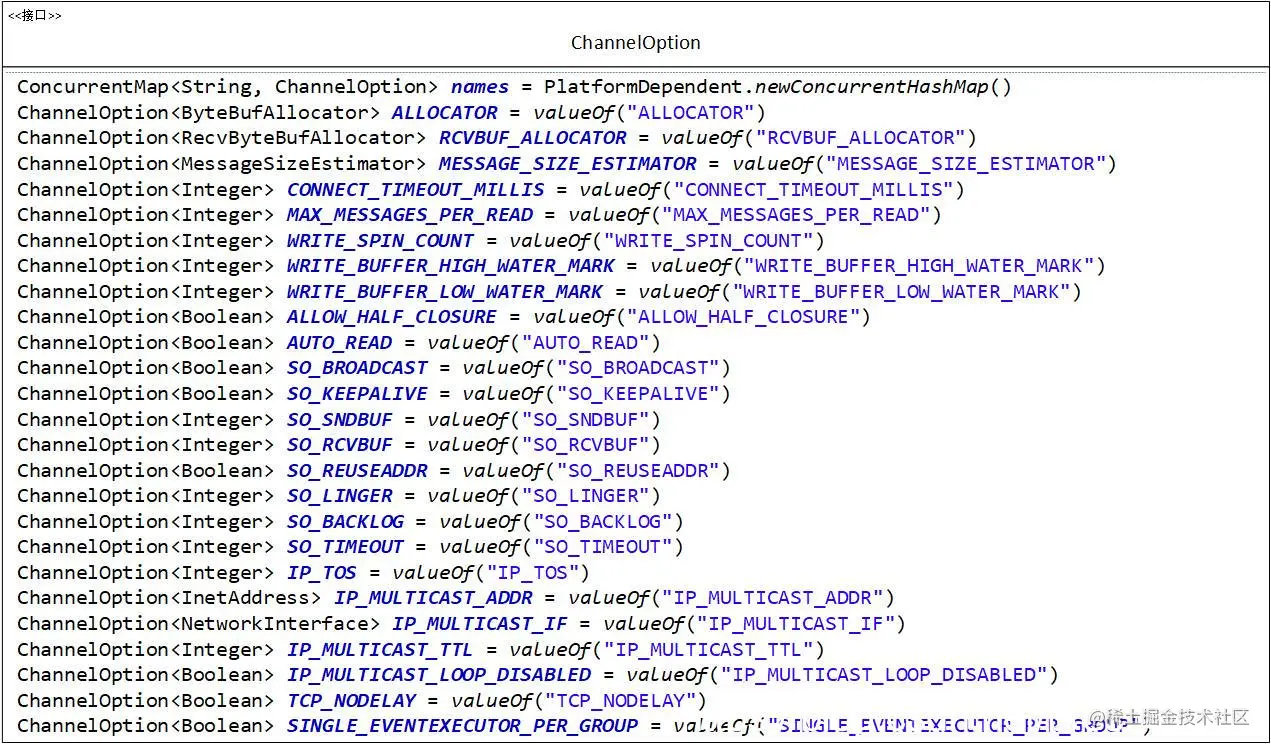Viewport: 1271px width, 749px height.
Task: Select the SO_RCVBUF field row
Action: 338,444
